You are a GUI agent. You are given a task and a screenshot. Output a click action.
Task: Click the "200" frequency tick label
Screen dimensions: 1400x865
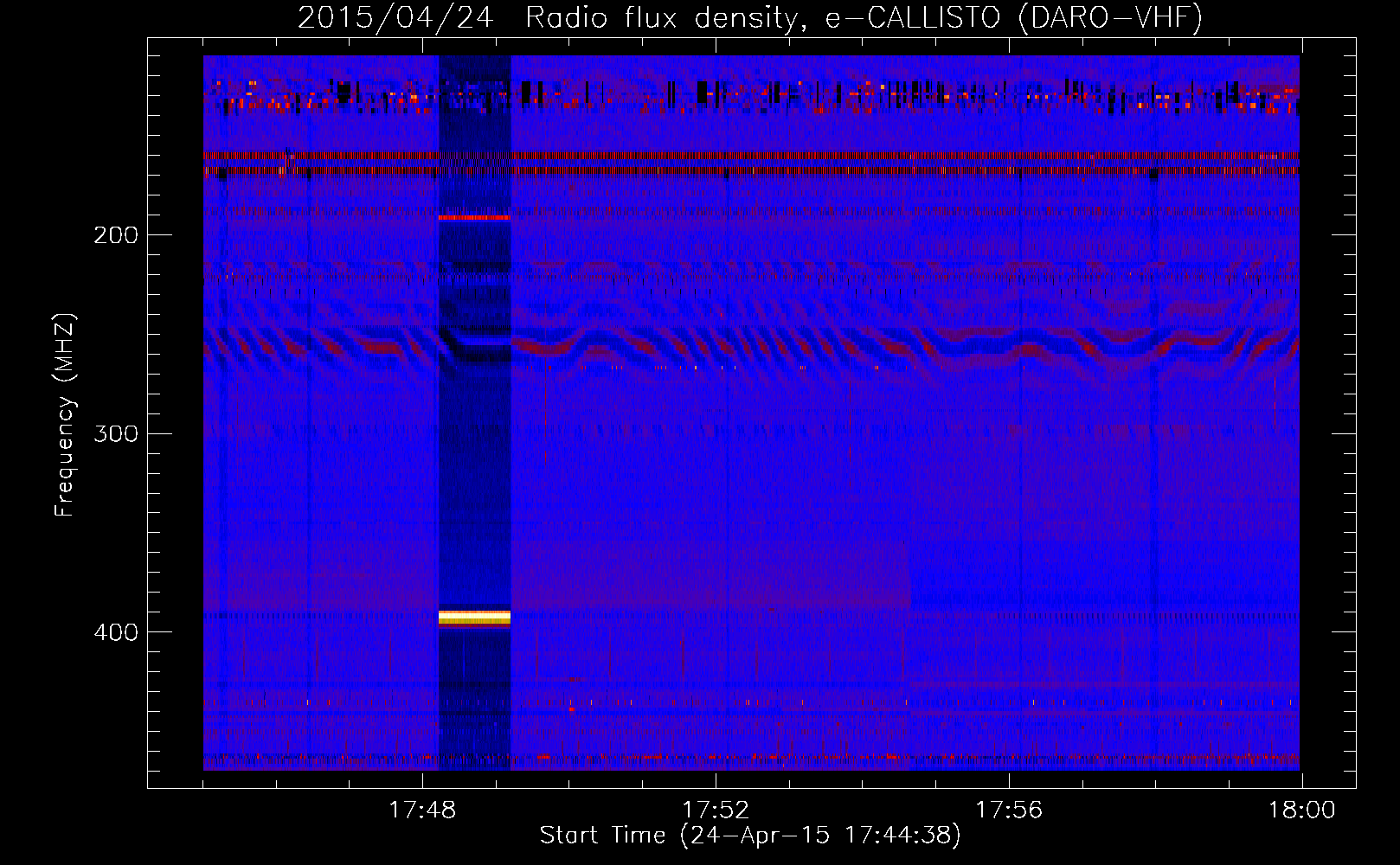click(116, 235)
